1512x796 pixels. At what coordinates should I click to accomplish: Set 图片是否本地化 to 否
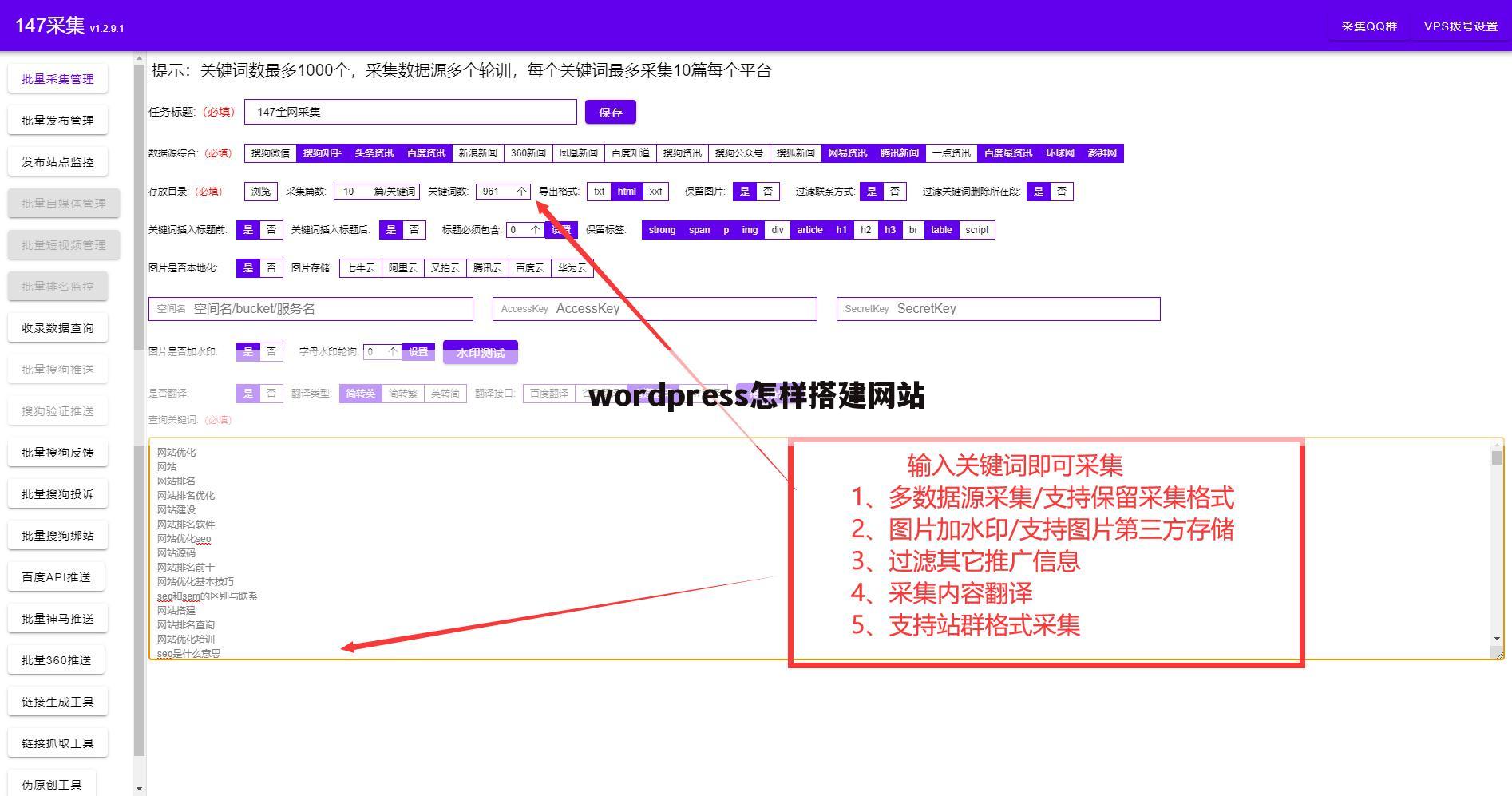point(271,268)
